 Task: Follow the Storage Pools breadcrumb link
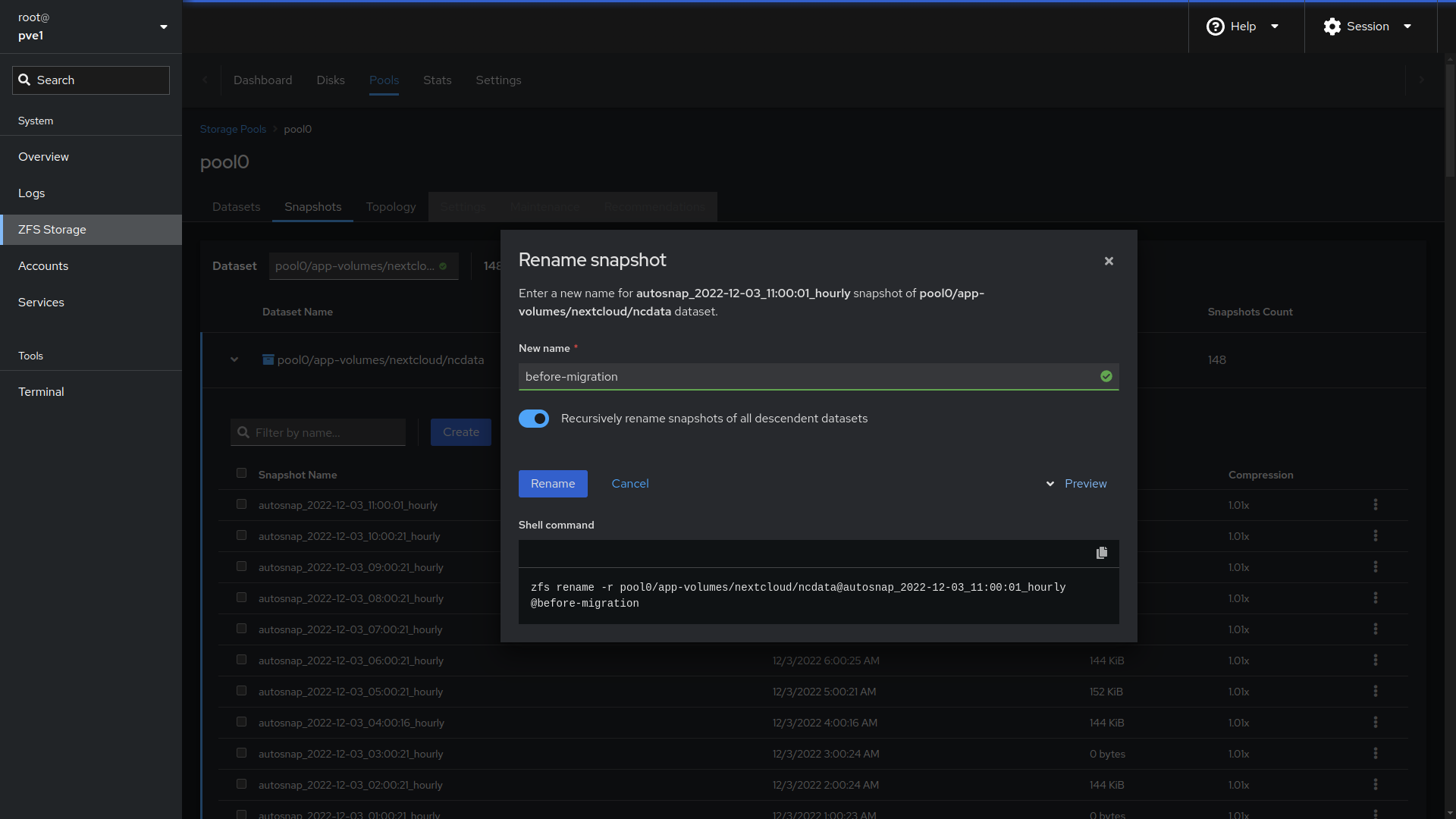[x=233, y=129]
